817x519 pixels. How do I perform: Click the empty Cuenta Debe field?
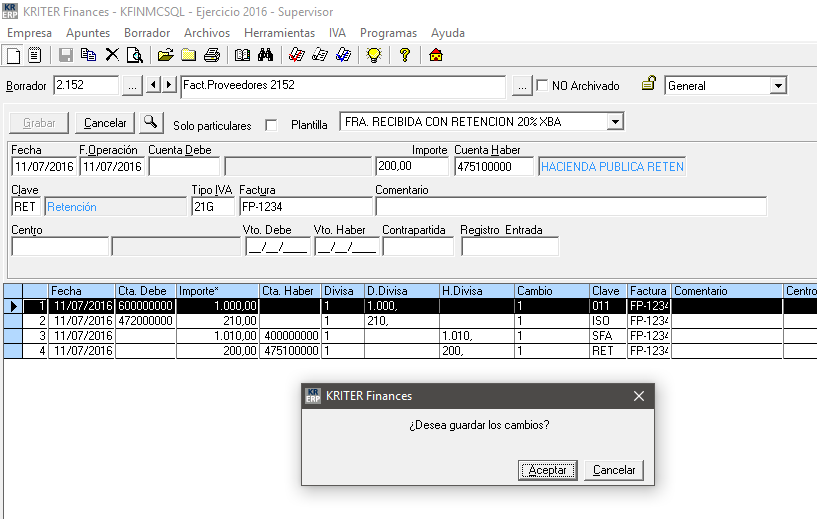tap(184, 167)
